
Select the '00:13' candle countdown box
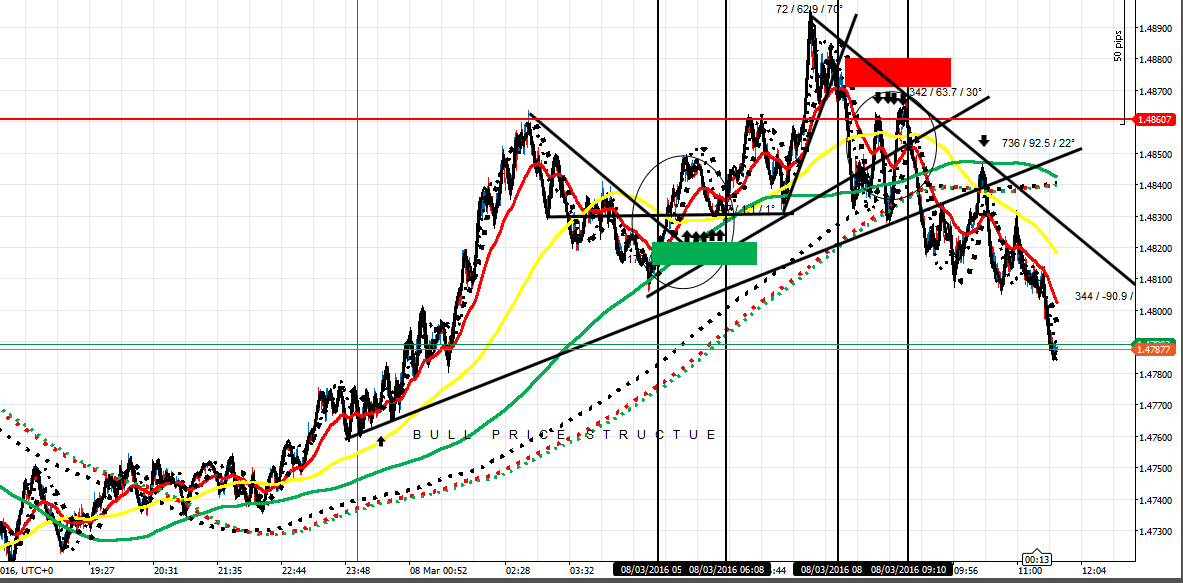click(x=1035, y=557)
